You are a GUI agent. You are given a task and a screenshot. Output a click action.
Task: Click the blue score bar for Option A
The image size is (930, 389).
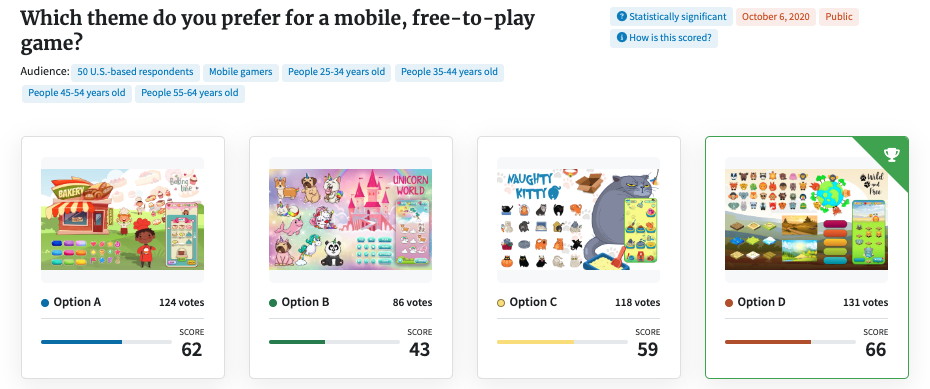106,342
